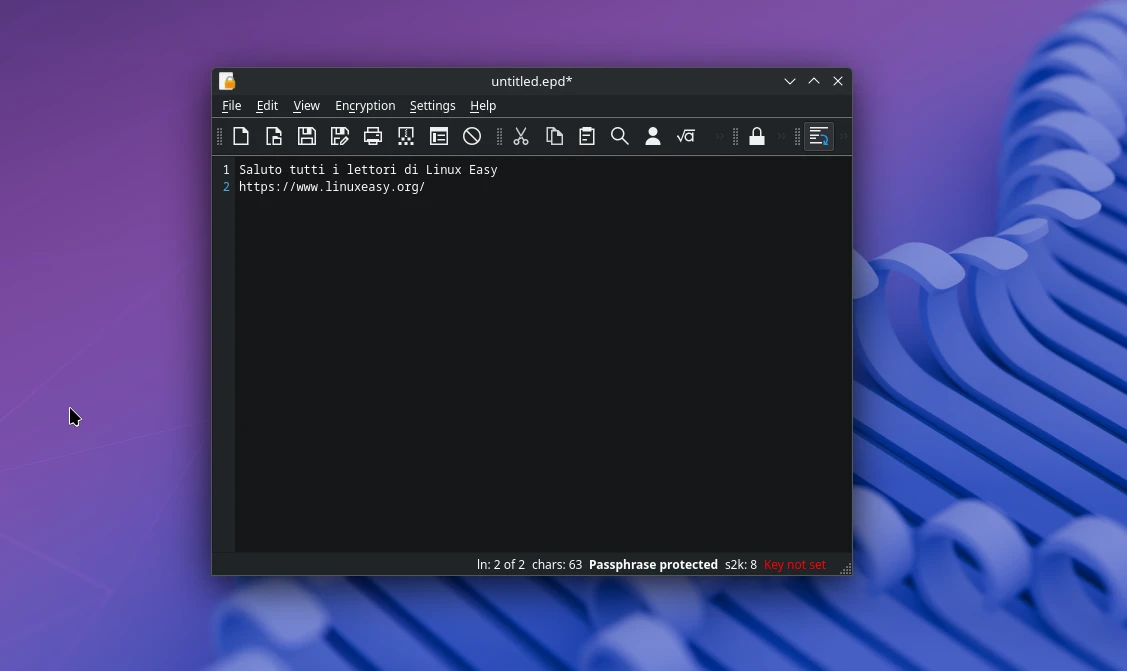The image size is (1127, 671).
Task: Open the Encryption menu
Action: click(x=365, y=105)
